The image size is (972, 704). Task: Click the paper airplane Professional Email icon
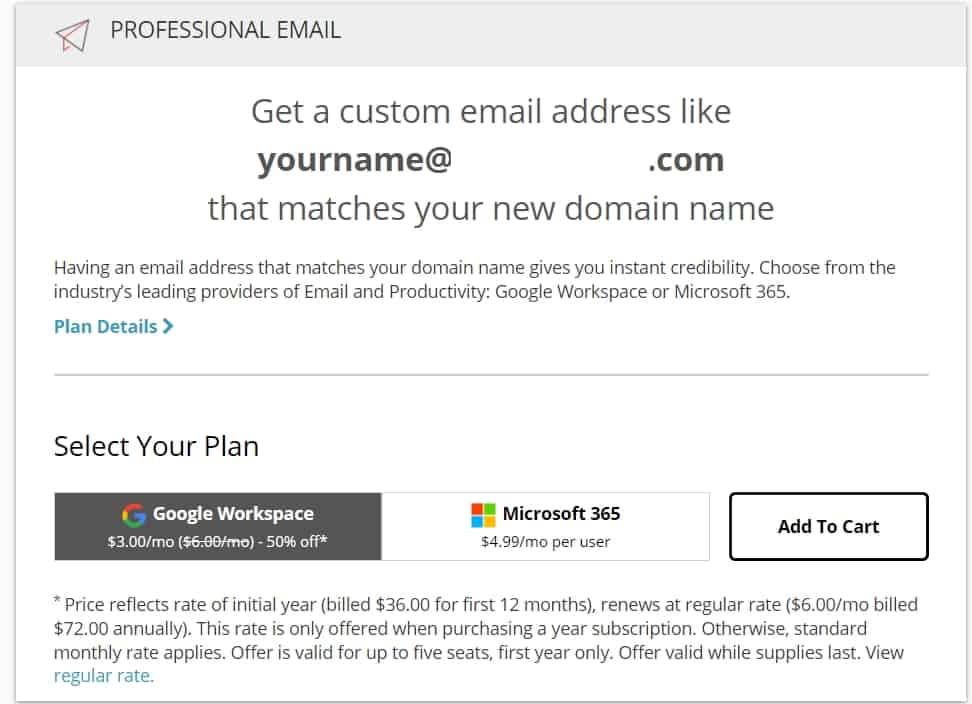coord(70,31)
